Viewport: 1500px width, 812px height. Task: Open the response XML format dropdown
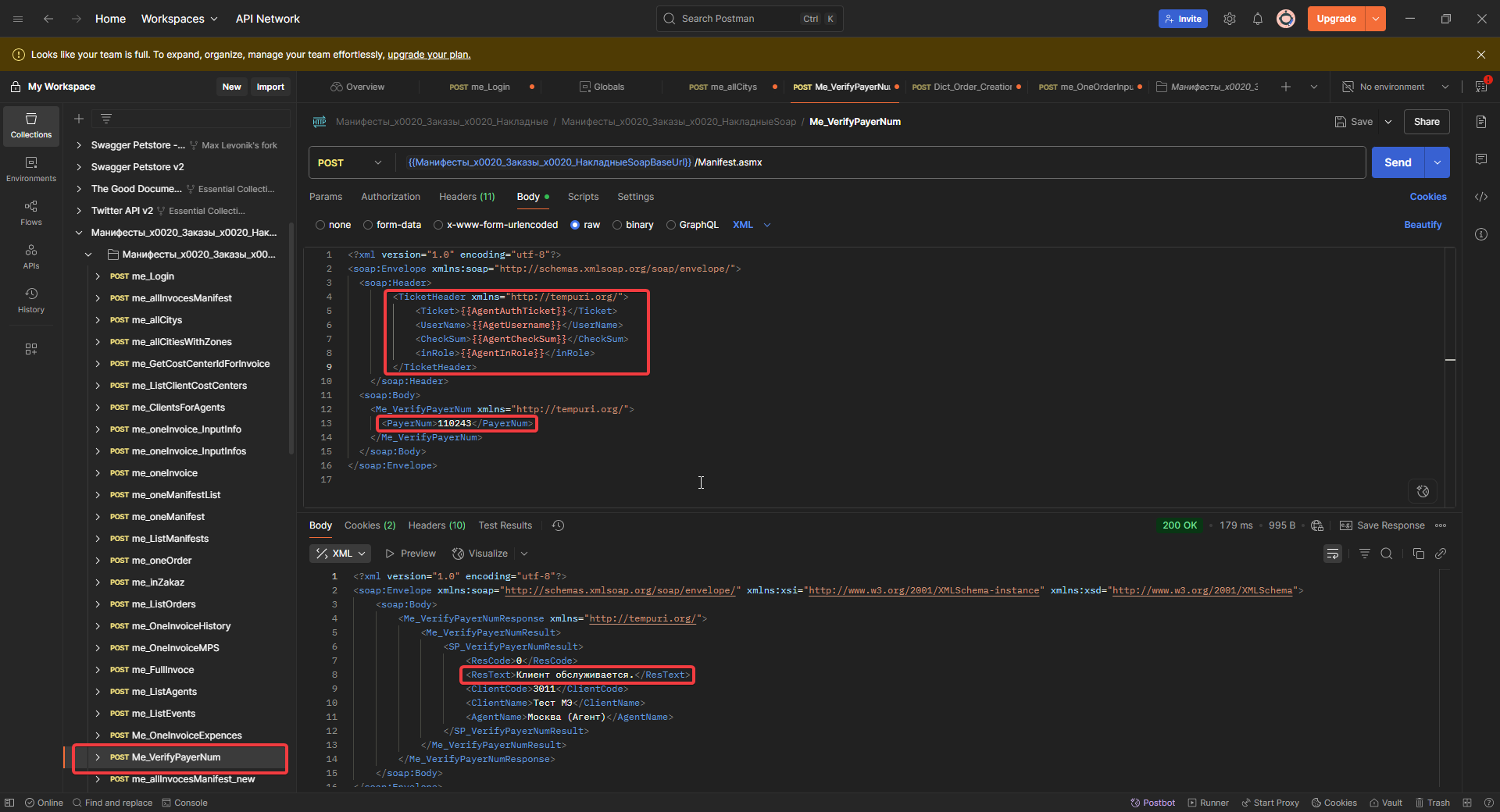341,554
